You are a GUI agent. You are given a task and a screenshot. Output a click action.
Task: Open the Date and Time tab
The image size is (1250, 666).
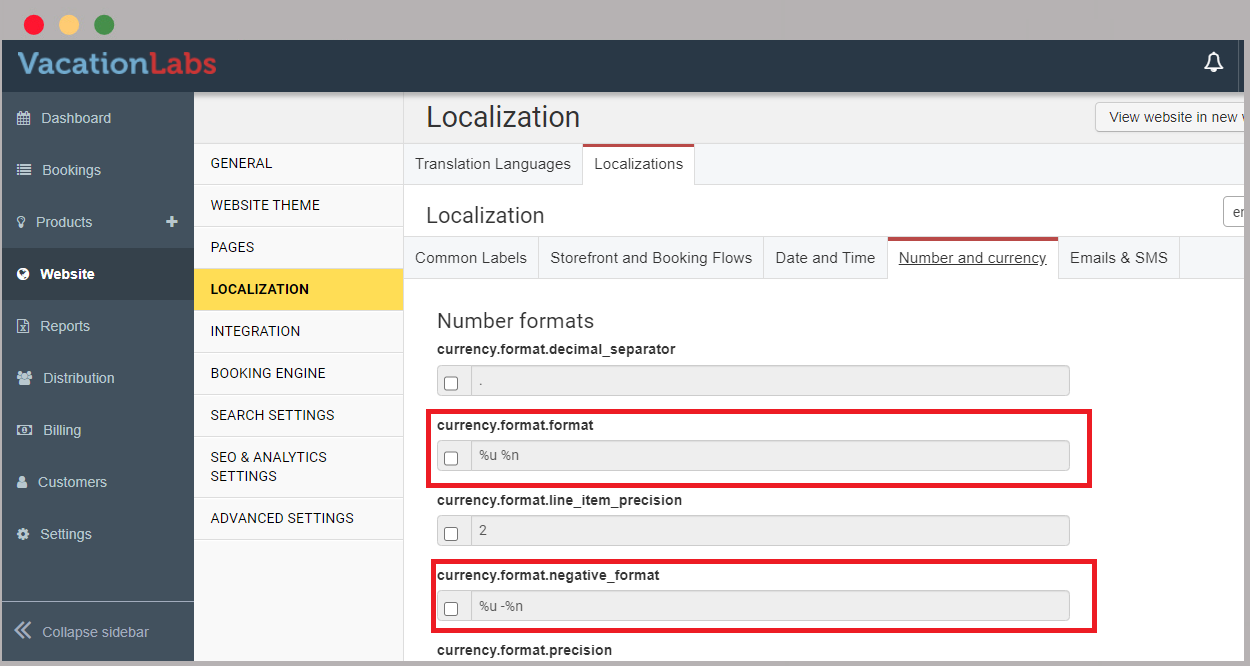click(825, 258)
